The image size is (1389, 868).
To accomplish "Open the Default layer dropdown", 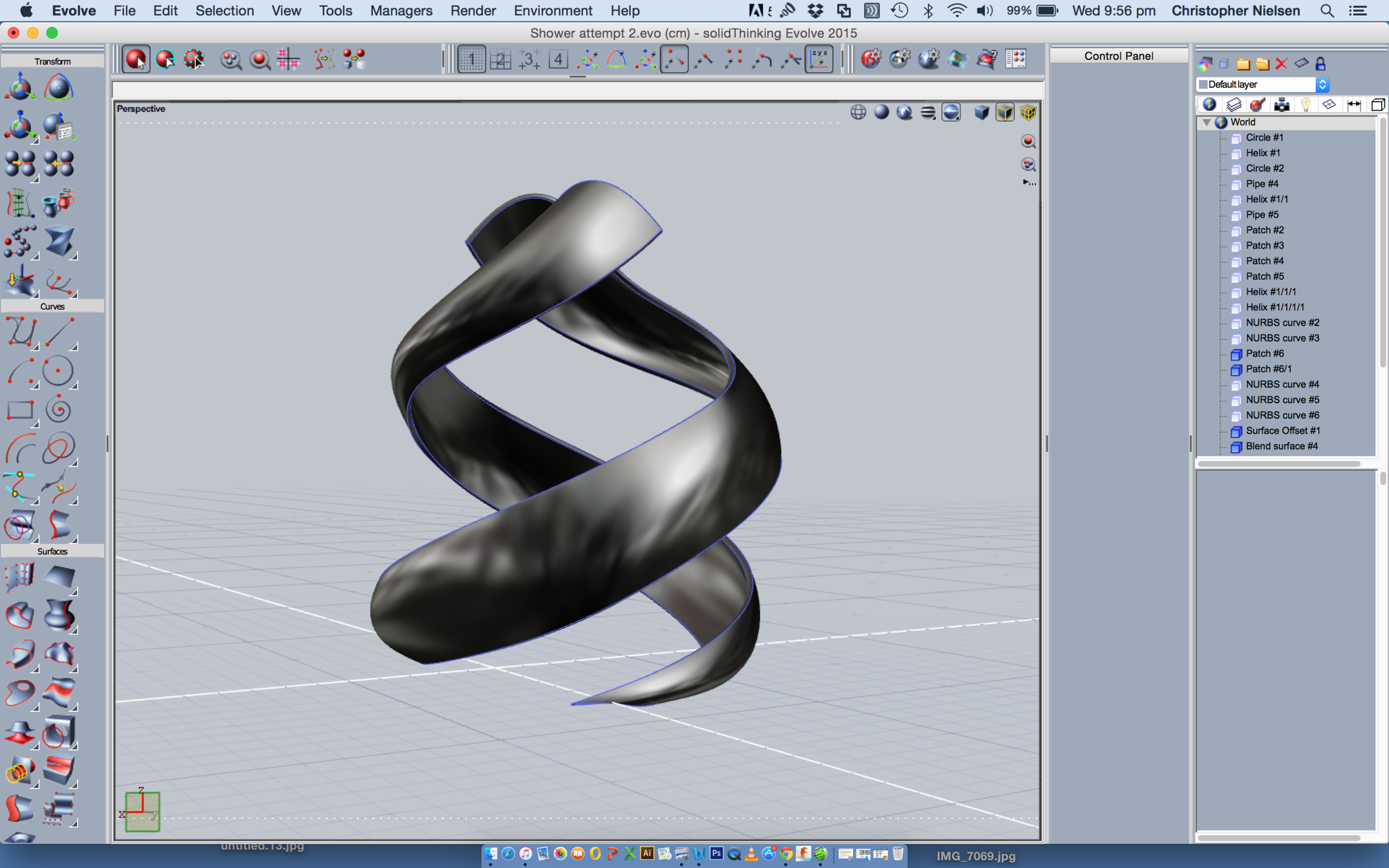I will [x=1263, y=84].
